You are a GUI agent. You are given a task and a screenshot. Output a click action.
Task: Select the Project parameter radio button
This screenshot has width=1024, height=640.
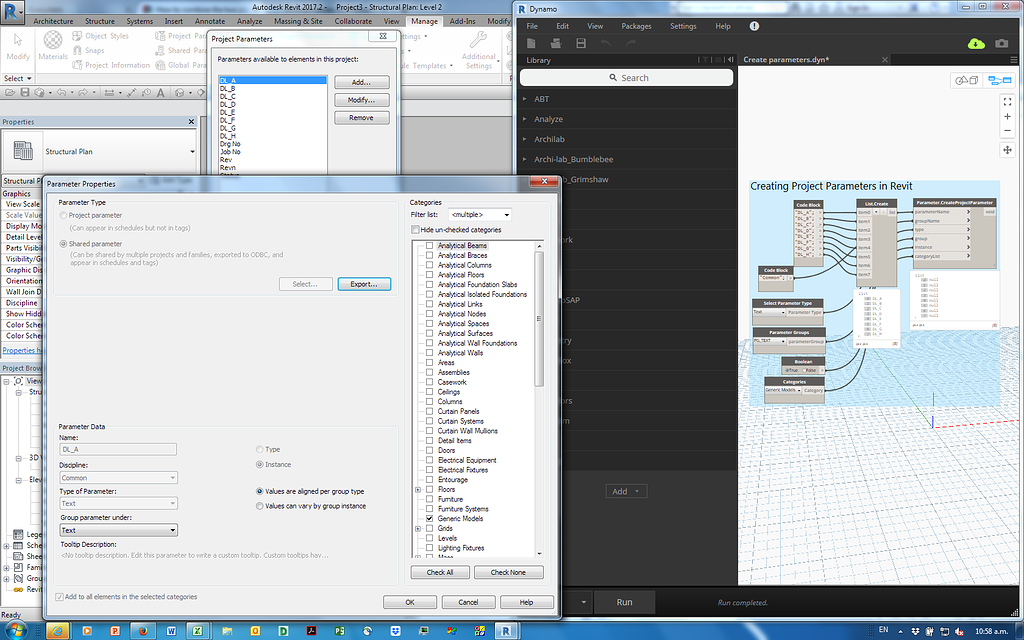coord(62,215)
